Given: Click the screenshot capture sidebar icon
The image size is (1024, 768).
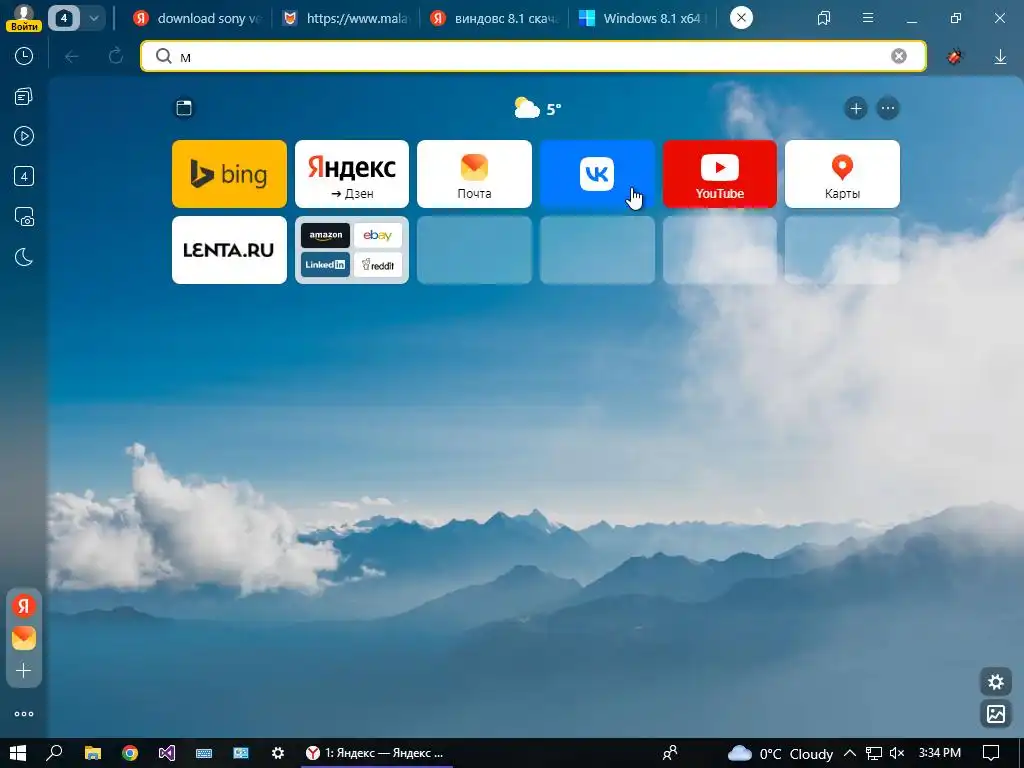Looking at the screenshot, I should pyautogui.click(x=24, y=217).
